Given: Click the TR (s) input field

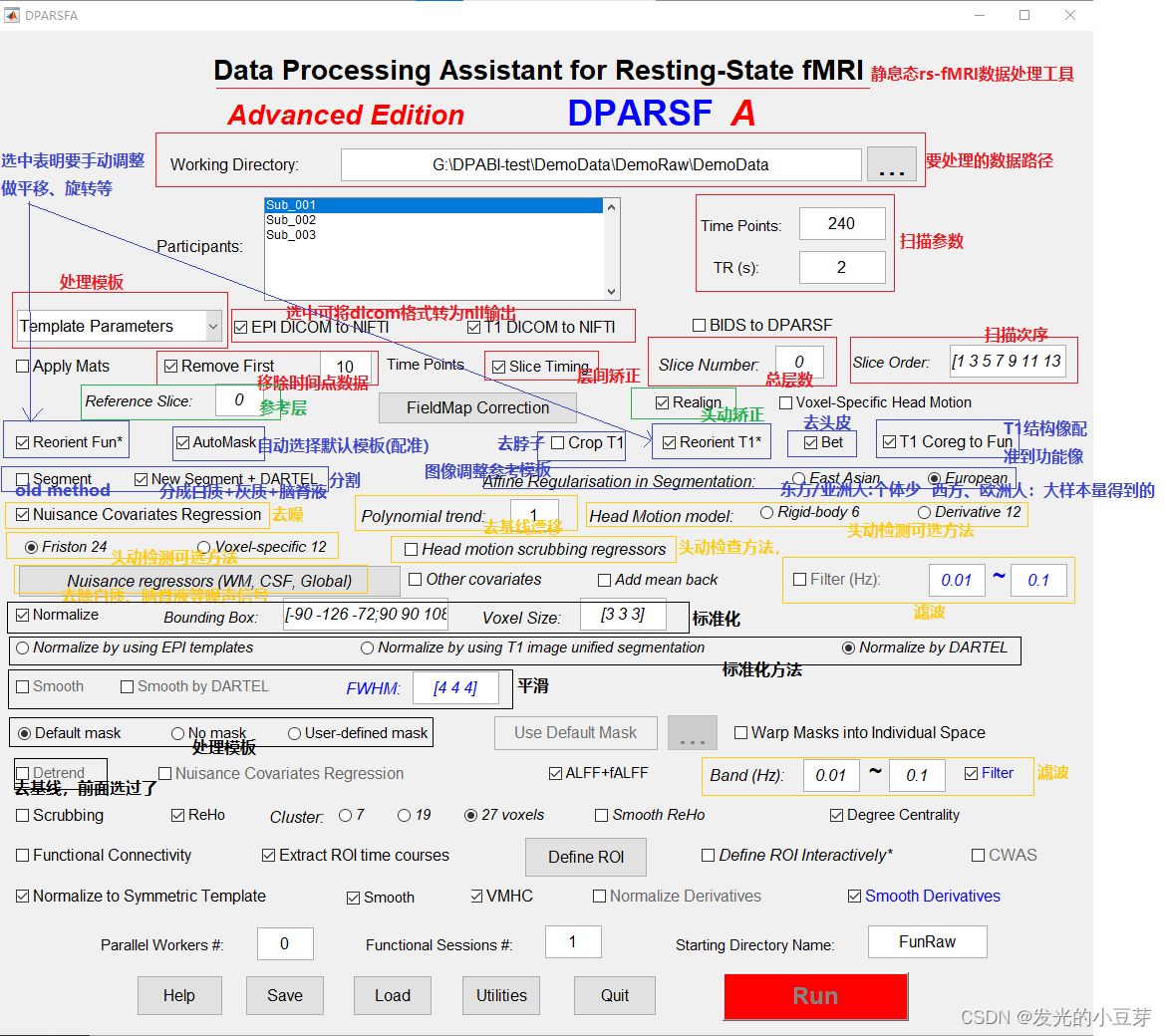Looking at the screenshot, I should [x=842, y=268].
